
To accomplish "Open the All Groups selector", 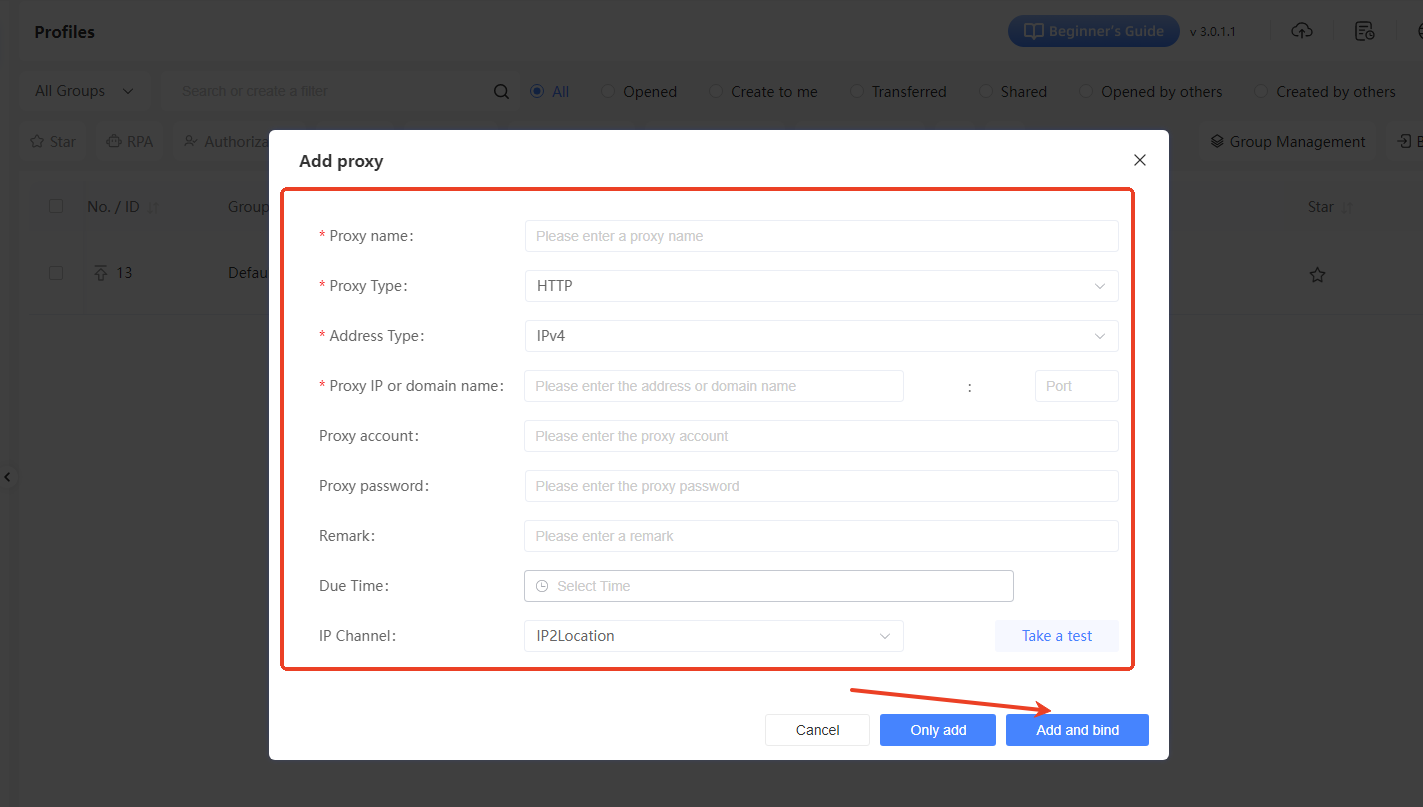I will pos(84,91).
